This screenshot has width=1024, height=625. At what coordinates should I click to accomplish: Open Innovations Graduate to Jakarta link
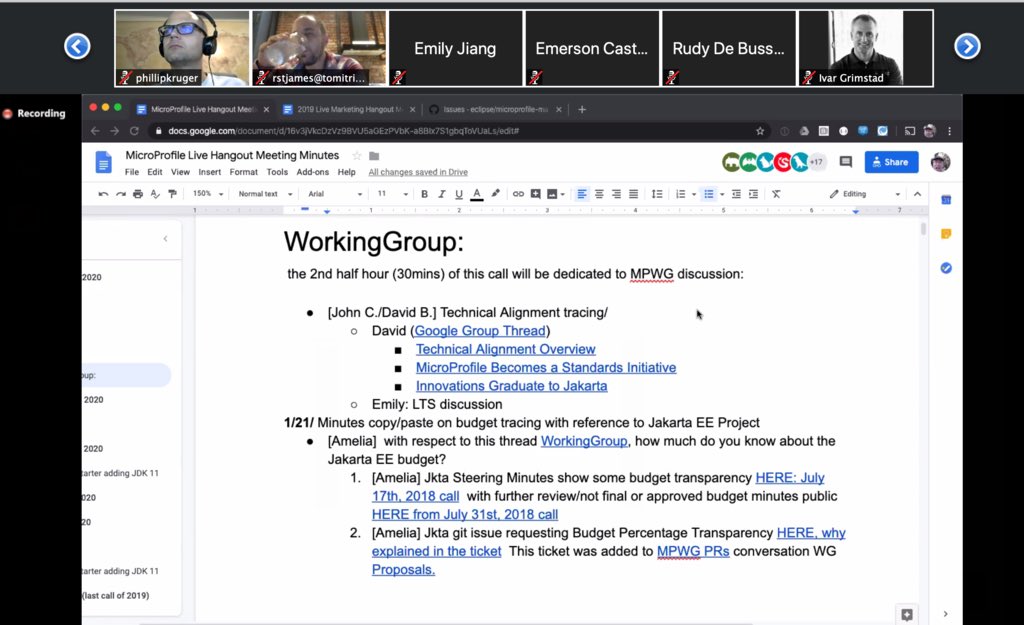(x=511, y=386)
